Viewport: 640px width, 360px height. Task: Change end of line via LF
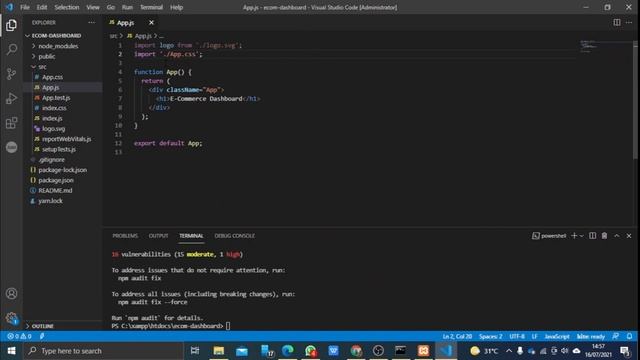tap(534, 336)
